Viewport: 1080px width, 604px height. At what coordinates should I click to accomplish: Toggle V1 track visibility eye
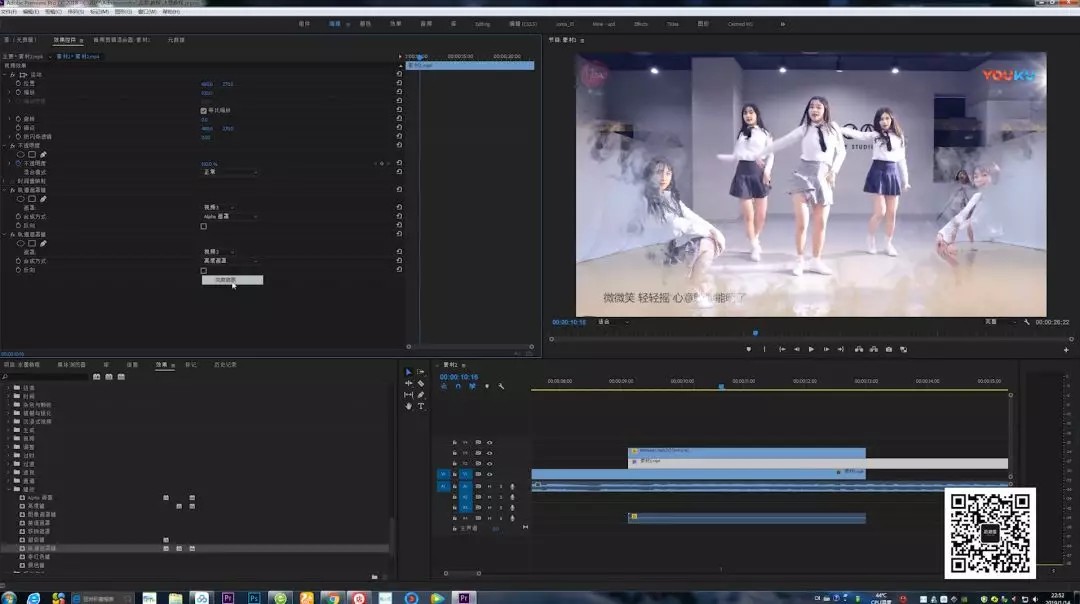[x=490, y=474]
